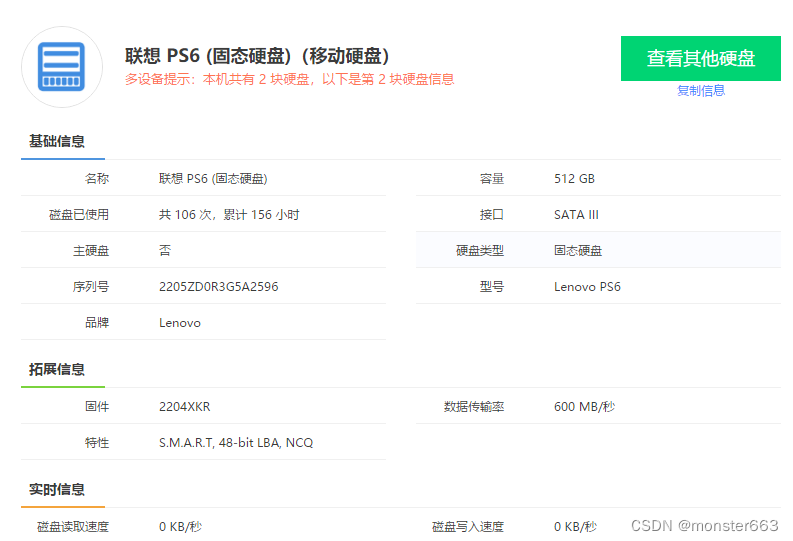Image resolution: width=793 pixels, height=541 pixels.
Task: Click the usage value 共 106 次，累计 156 小时
Action: tap(229, 214)
